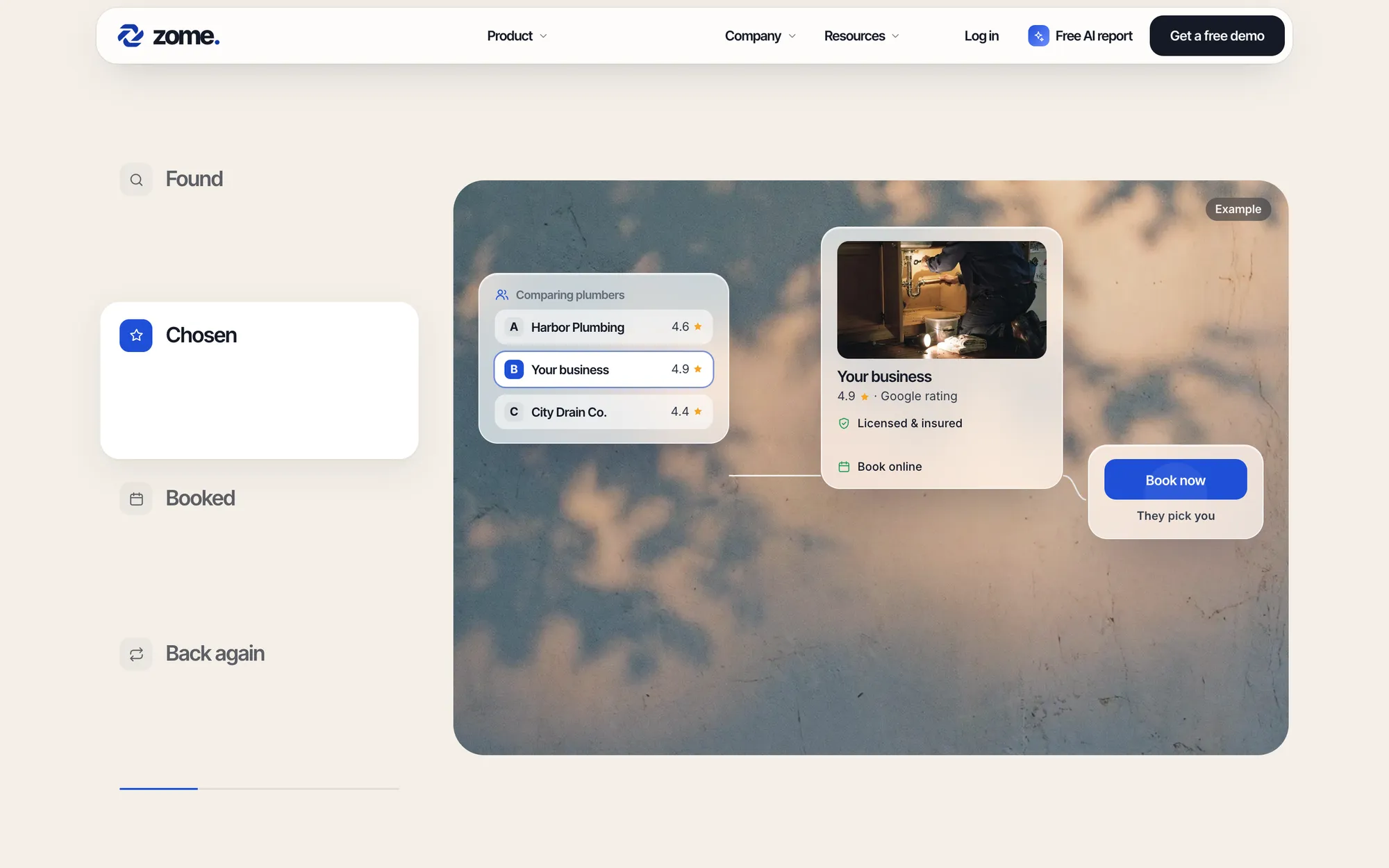Click the 'They pick you' caption
This screenshot has width=1389, height=868.
pos(1175,516)
